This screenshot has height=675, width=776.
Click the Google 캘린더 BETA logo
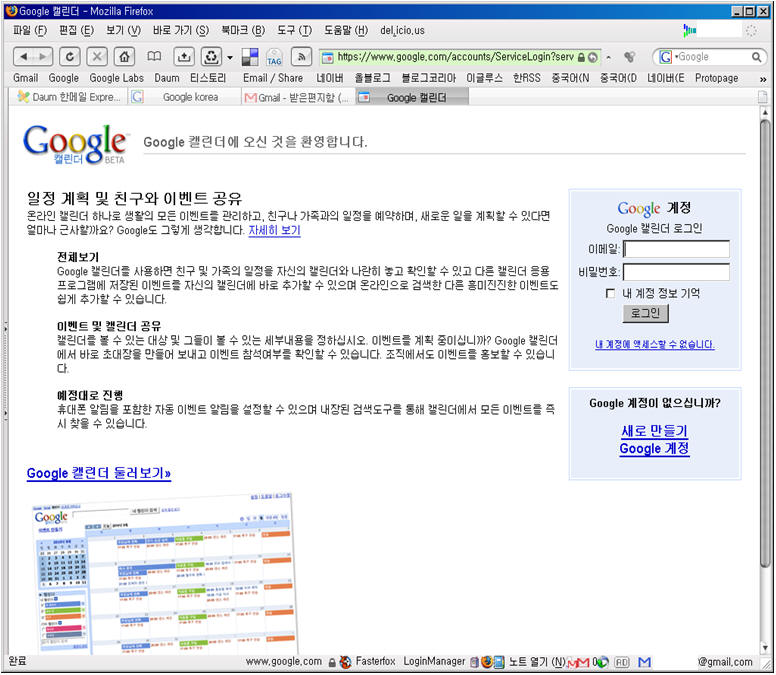75,144
